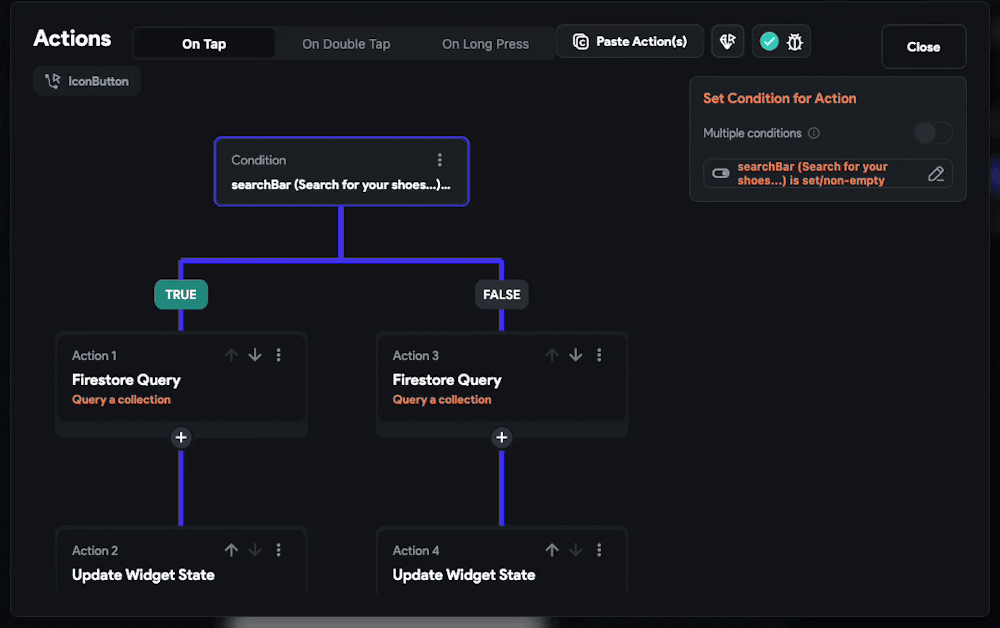
Task: Open Action 2's three-dot menu
Action: 278,549
